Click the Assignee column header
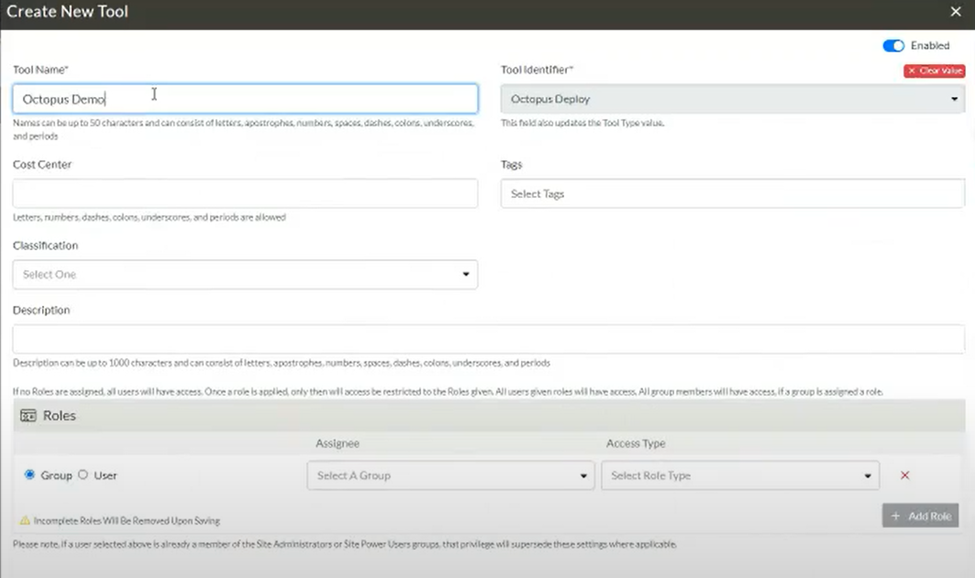Screen dimensions: 975x578 (338, 443)
